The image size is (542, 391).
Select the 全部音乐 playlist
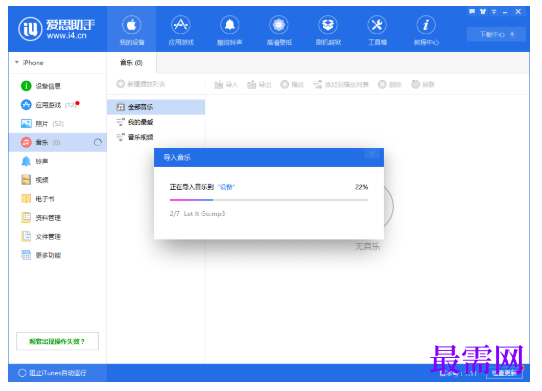pyautogui.click(x=156, y=107)
